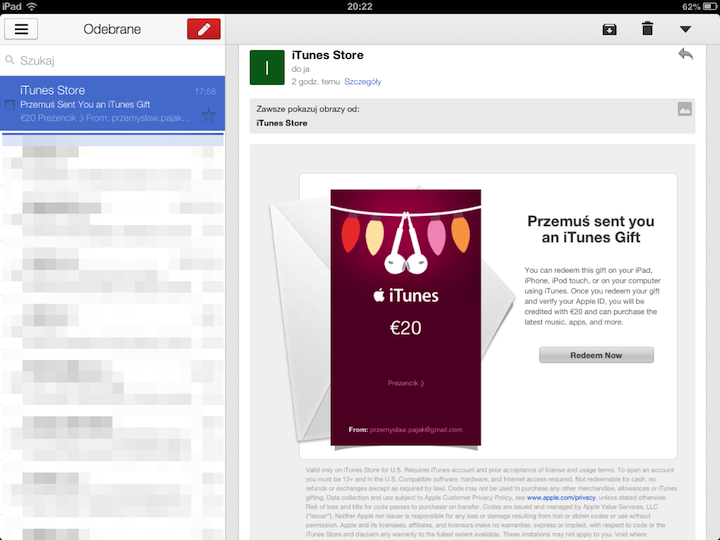Click the 'Przemuś sent you an iTunes Gift' heading
720x540 pixels.
click(591, 229)
